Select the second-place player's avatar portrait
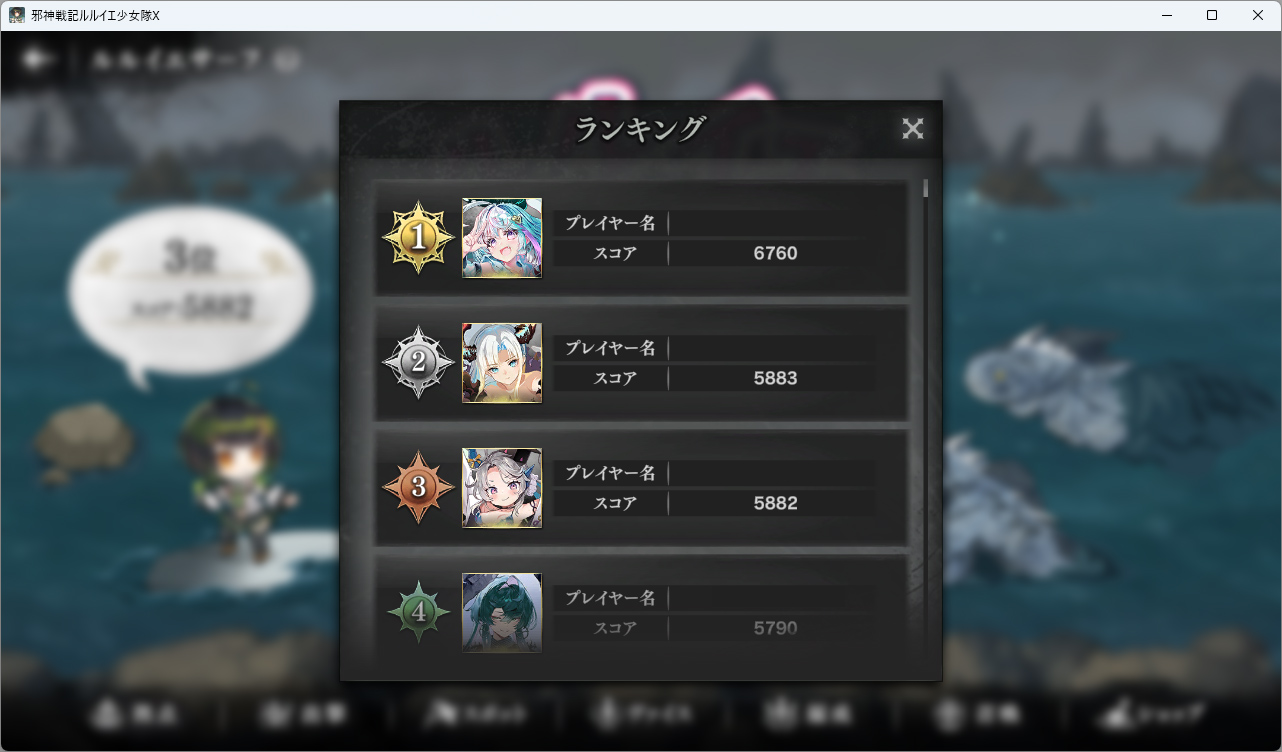This screenshot has width=1282, height=752. pyautogui.click(x=502, y=363)
